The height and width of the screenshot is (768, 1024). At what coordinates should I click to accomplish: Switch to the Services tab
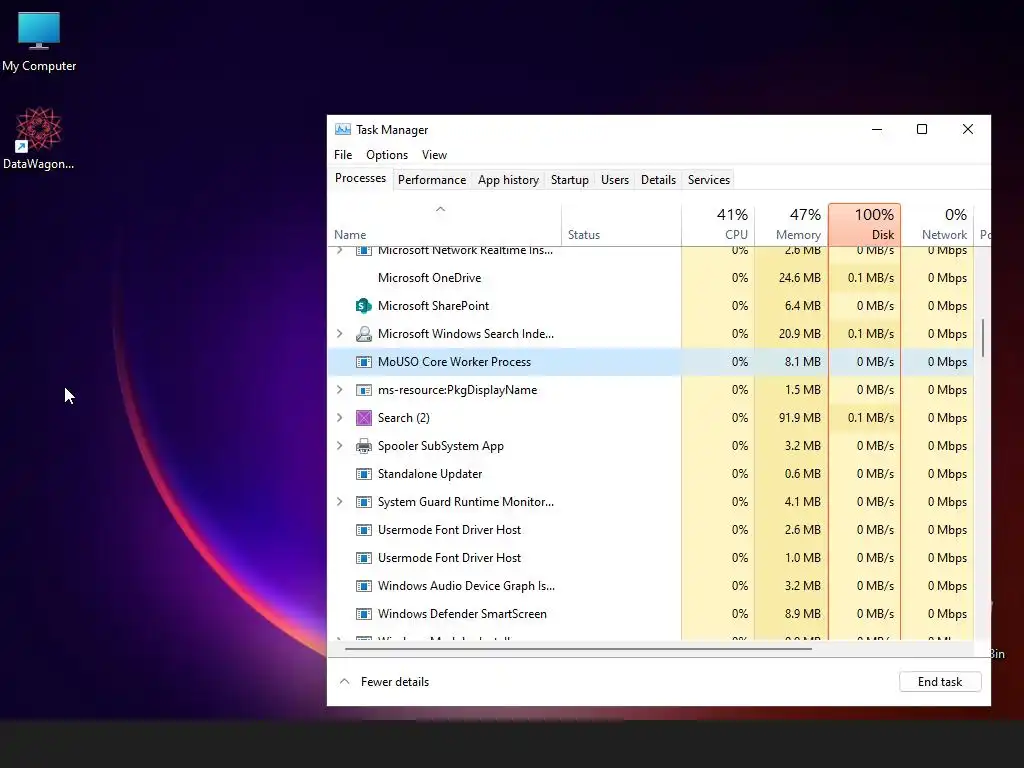709,180
